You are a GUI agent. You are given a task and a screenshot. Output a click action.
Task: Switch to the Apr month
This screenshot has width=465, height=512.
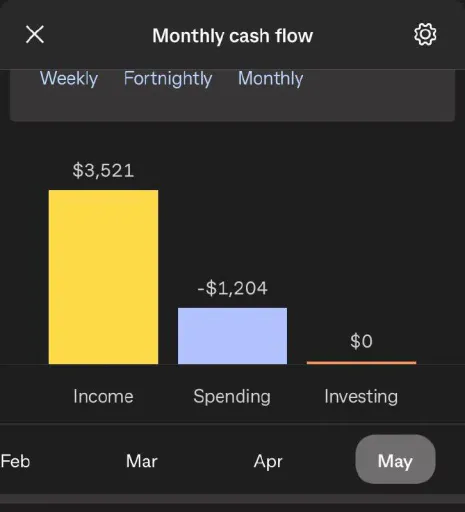268,462
